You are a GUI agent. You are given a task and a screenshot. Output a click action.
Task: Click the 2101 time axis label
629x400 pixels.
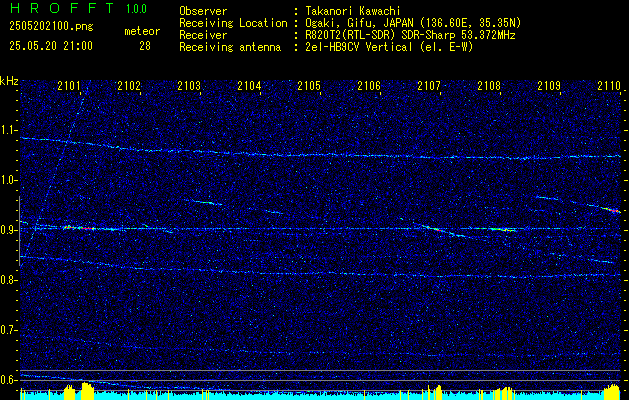coord(69,85)
